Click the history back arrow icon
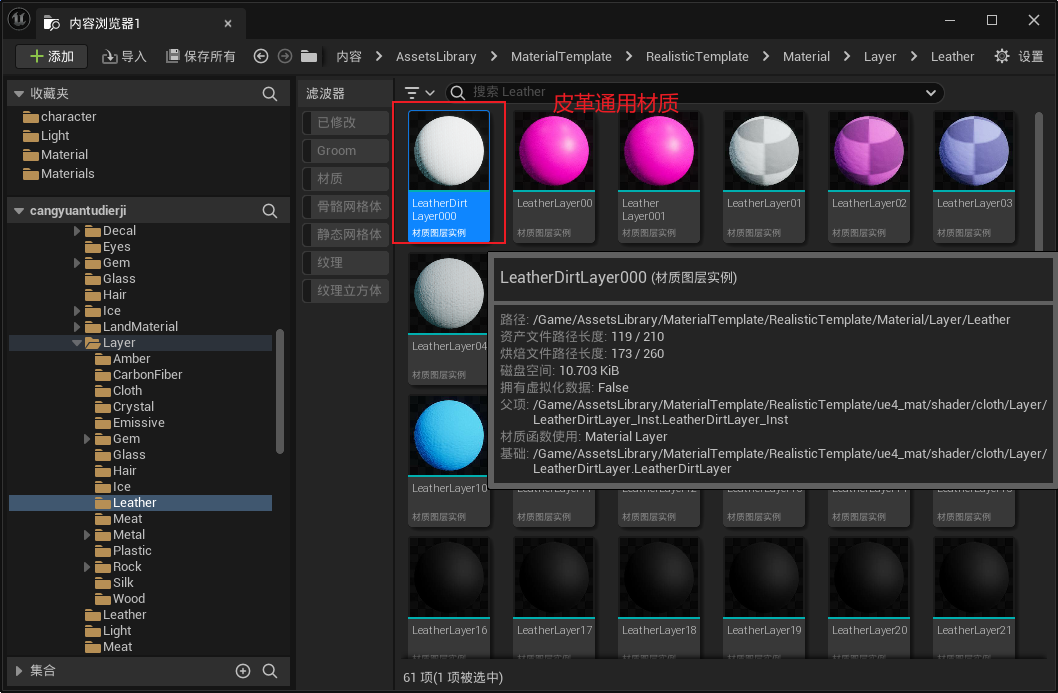The height and width of the screenshot is (693, 1058). click(261, 57)
